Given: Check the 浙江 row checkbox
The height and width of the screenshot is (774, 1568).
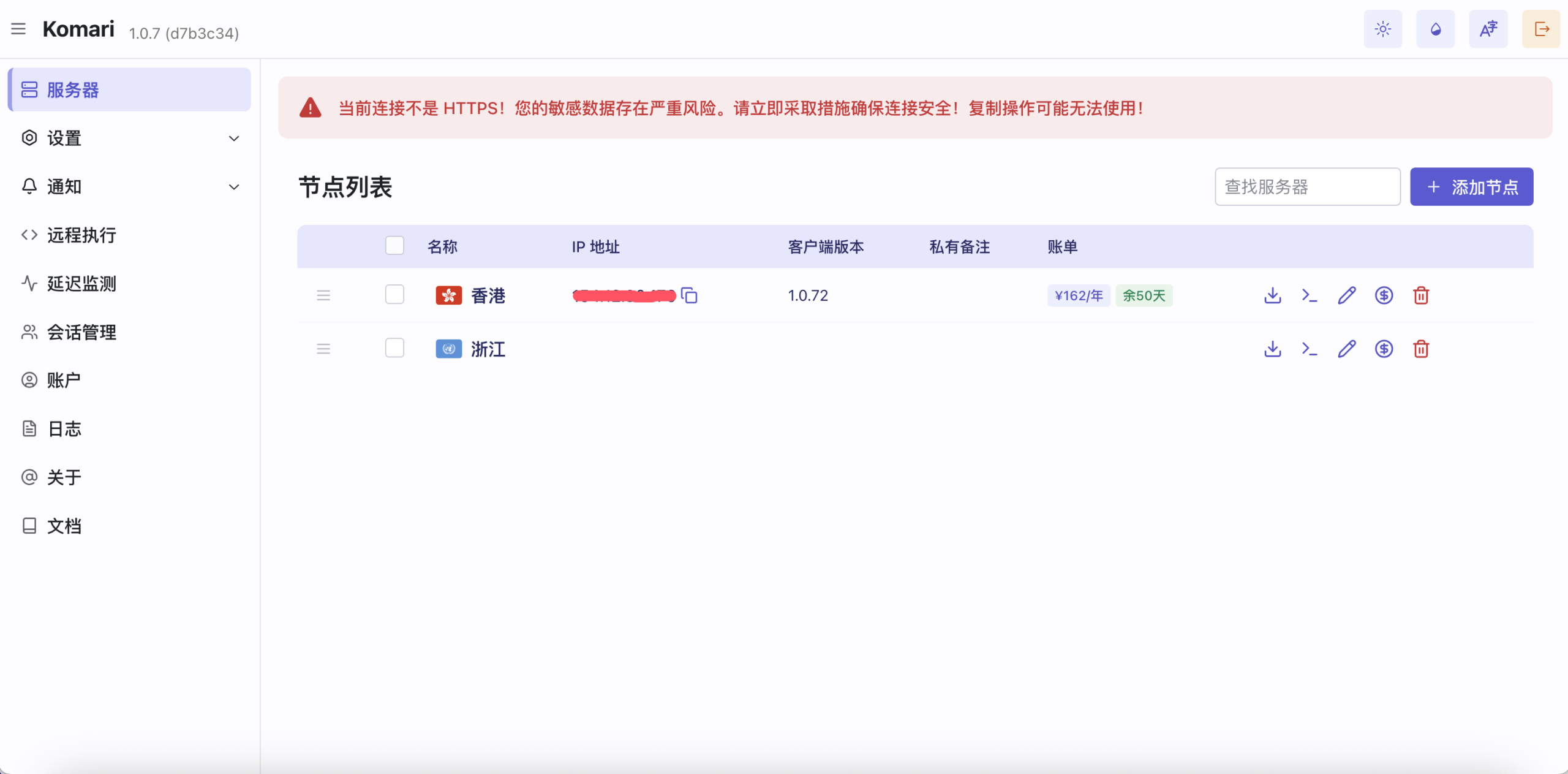Looking at the screenshot, I should 394,348.
